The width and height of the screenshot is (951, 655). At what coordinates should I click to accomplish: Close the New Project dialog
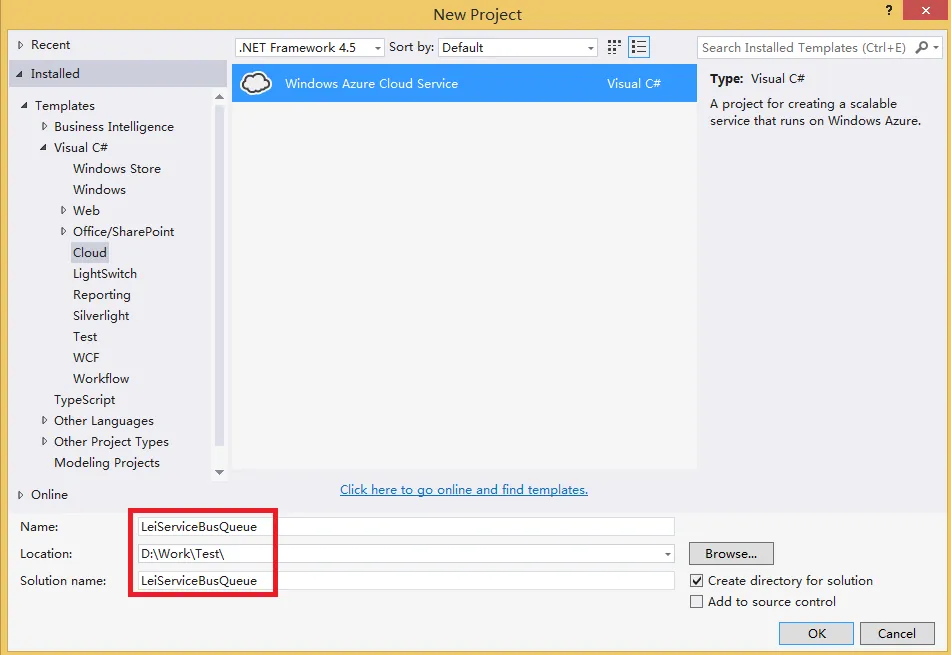tap(926, 10)
